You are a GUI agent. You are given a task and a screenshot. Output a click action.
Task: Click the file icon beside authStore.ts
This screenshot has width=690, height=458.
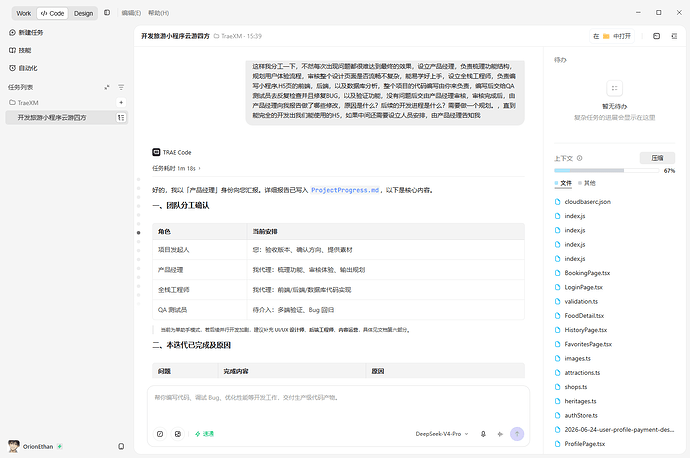pos(558,415)
